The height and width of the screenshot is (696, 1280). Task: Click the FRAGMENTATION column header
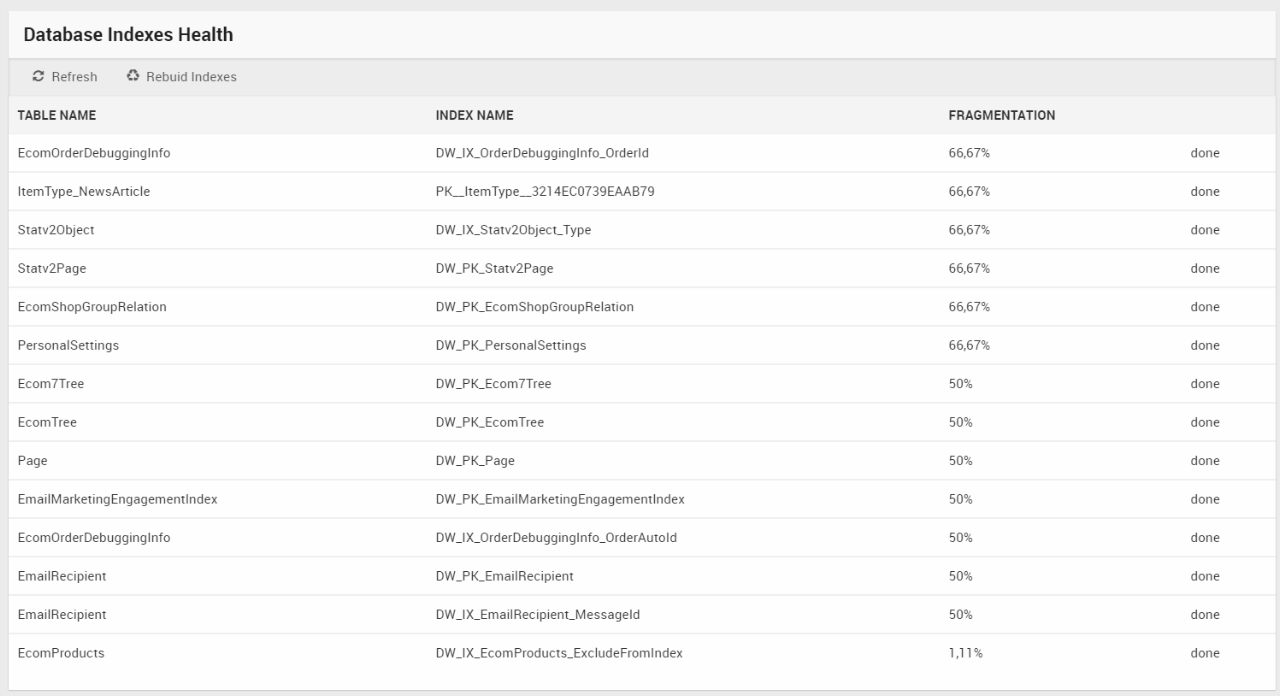coord(1001,115)
